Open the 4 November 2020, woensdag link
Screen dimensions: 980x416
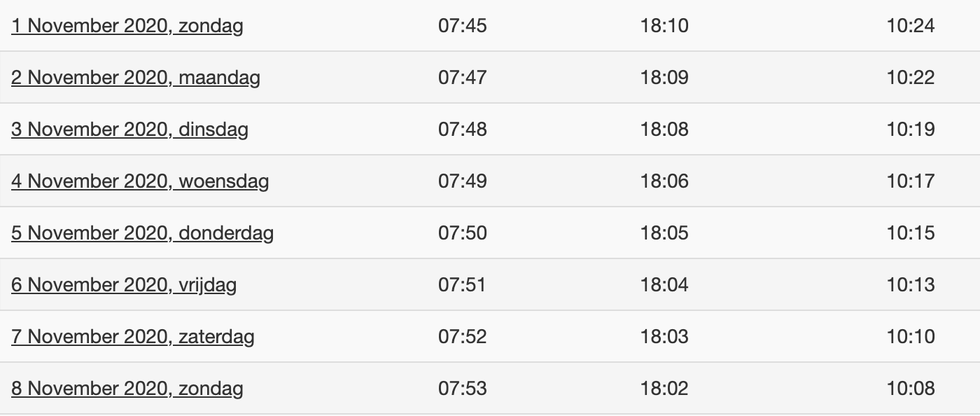click(140, 182)
